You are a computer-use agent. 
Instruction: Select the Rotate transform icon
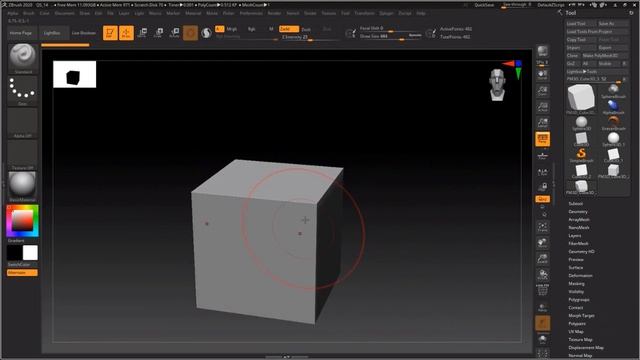click(x=174, y=33)
